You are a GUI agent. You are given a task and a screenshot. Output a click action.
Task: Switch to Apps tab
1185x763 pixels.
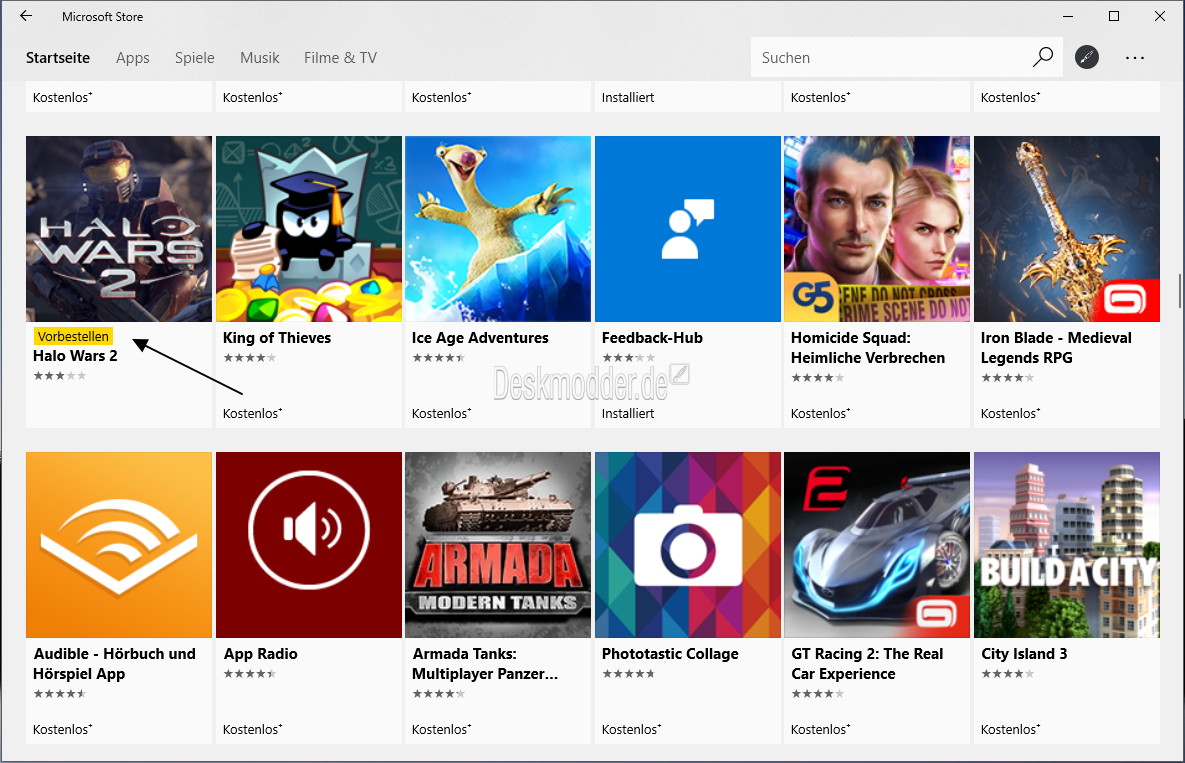tap(132, 57)
